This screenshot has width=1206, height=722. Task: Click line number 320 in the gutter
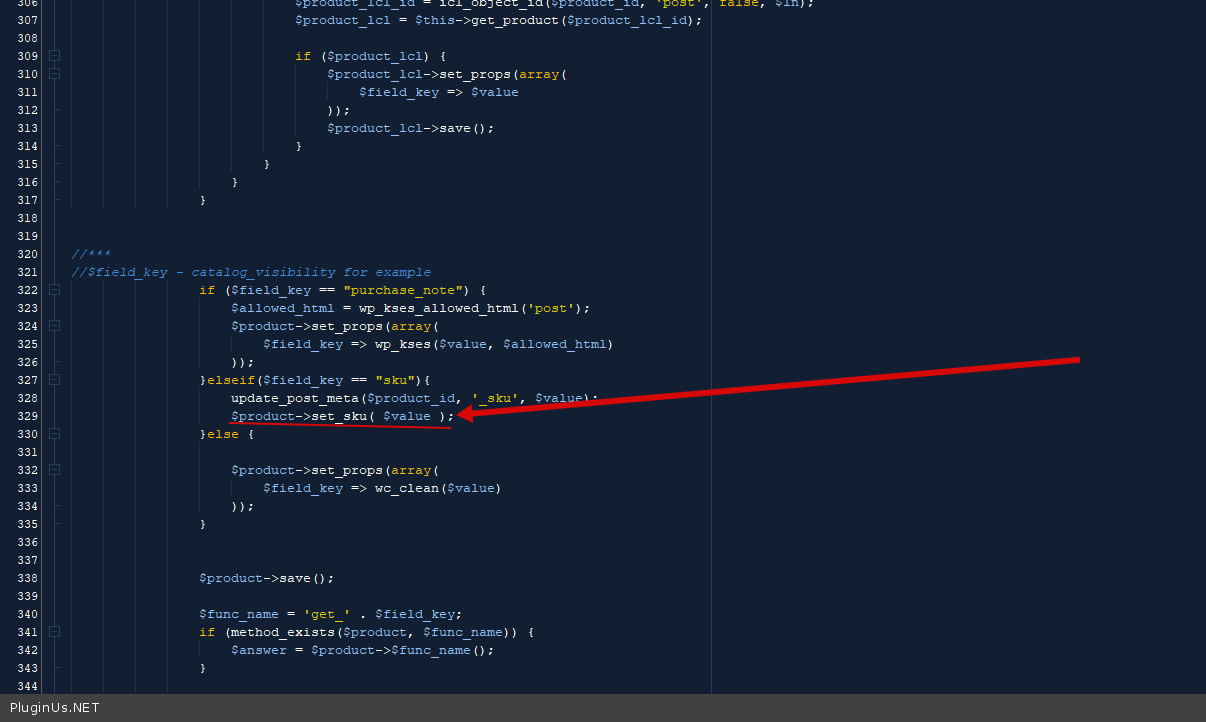click(28, 254)
